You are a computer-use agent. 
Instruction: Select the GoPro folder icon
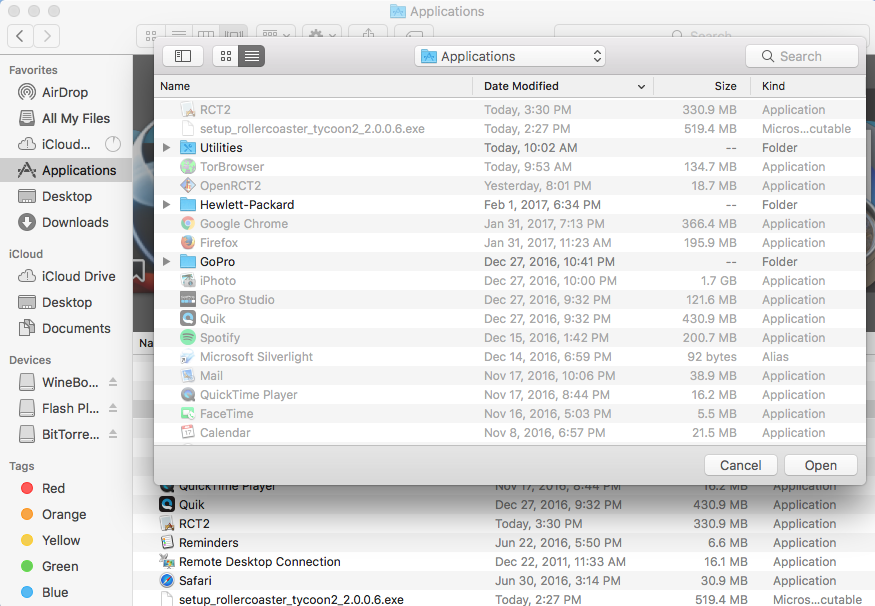[188, 261]
